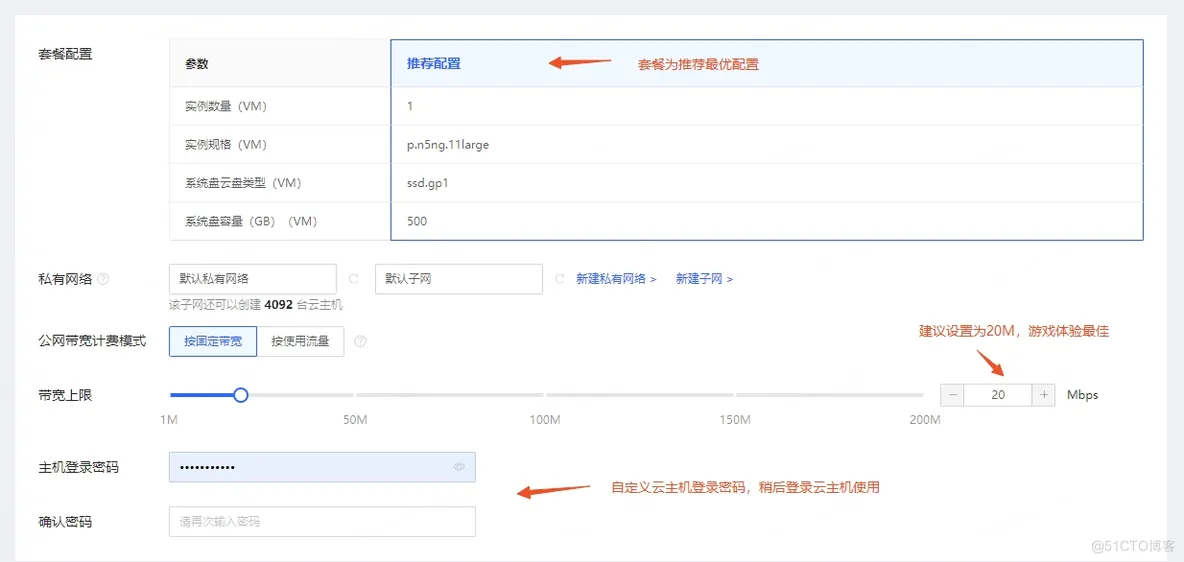Click the 参数 column header
Viewport: 1184px width, 562px height.
196,63
